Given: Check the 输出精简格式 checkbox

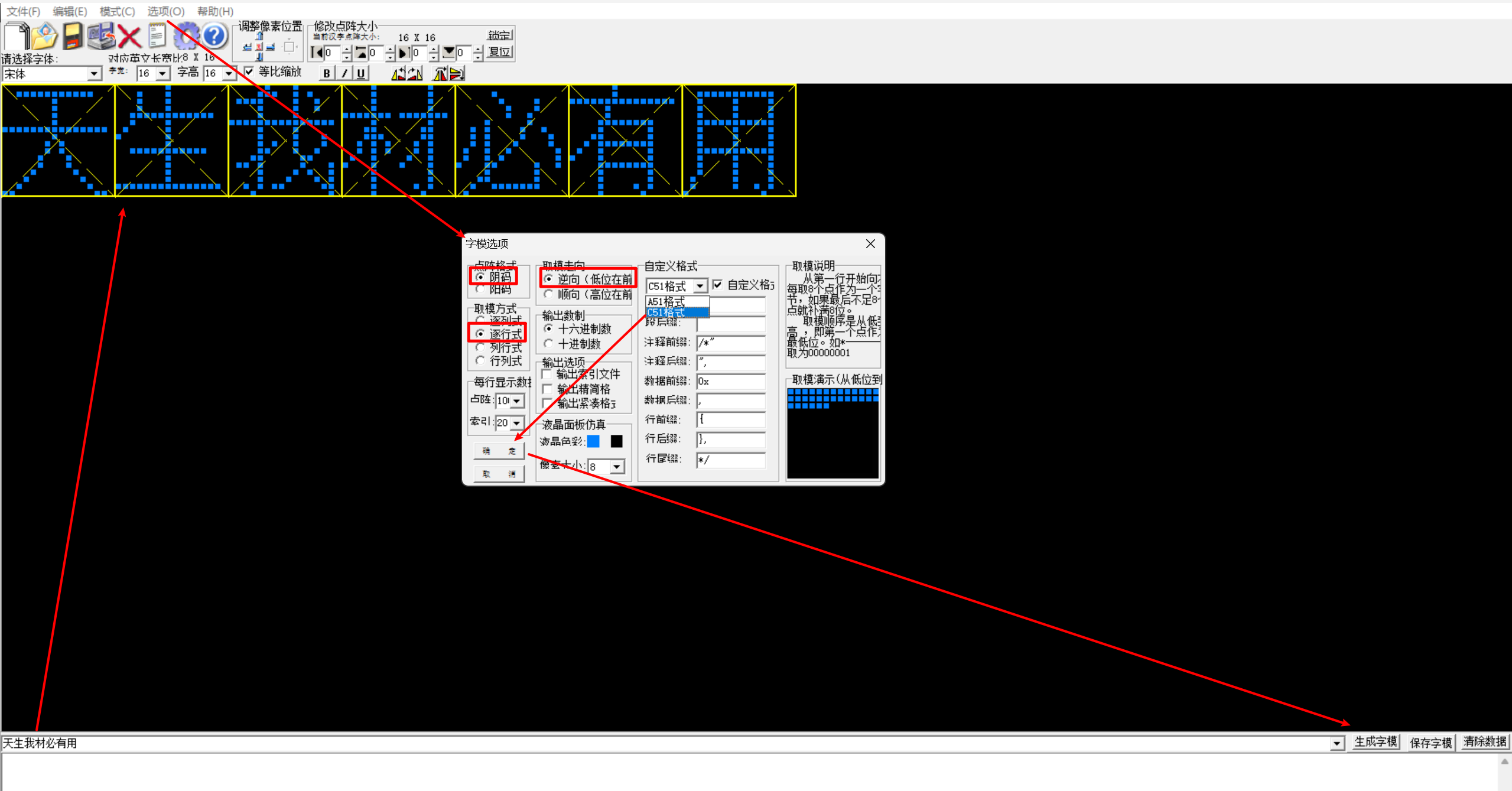Looking at the screenshot, I should [x=547, y=389].
